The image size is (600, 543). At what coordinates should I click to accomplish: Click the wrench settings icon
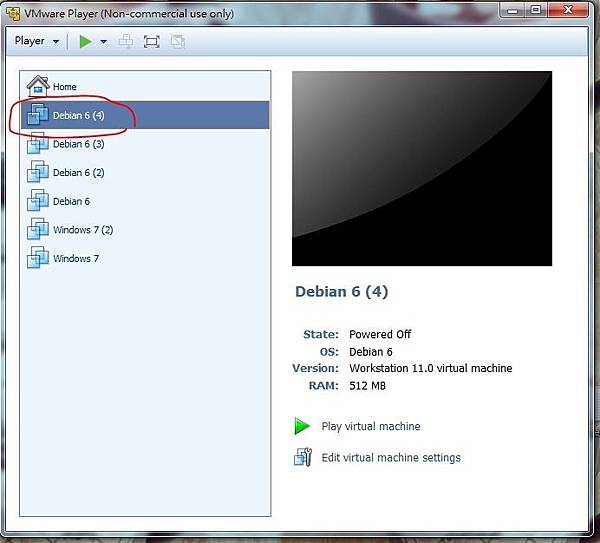(x=303, y=457)
